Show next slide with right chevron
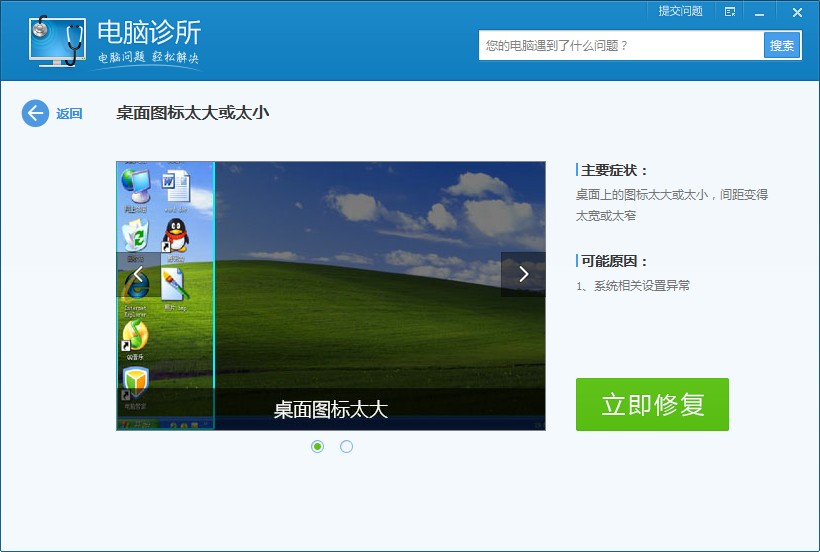The image size is (820, 552). tap(523, 274)
